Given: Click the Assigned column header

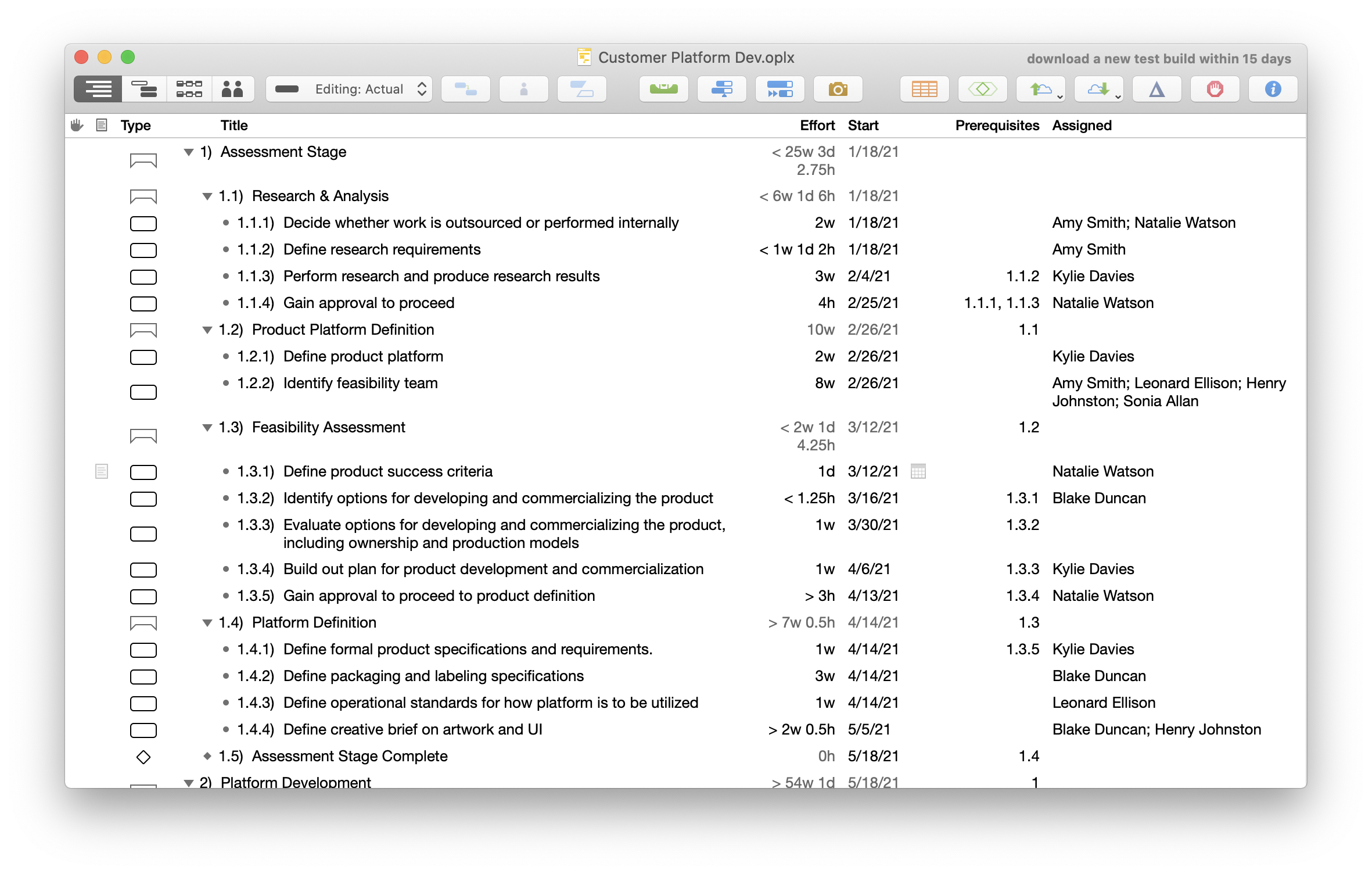Looking at the screenshot, I should (1082, 125).
